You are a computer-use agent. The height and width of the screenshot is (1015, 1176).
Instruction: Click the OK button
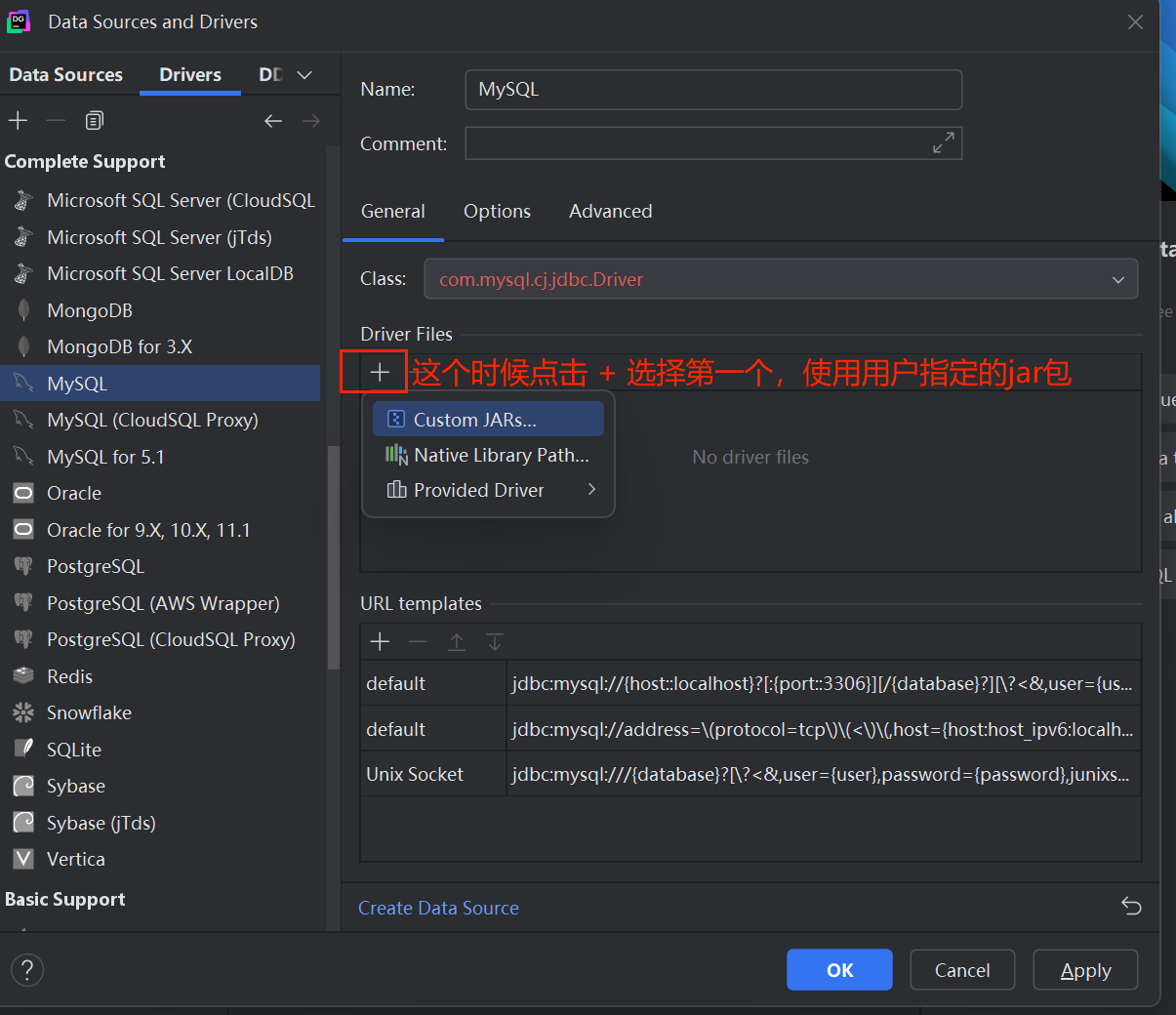tap(839, 970)
